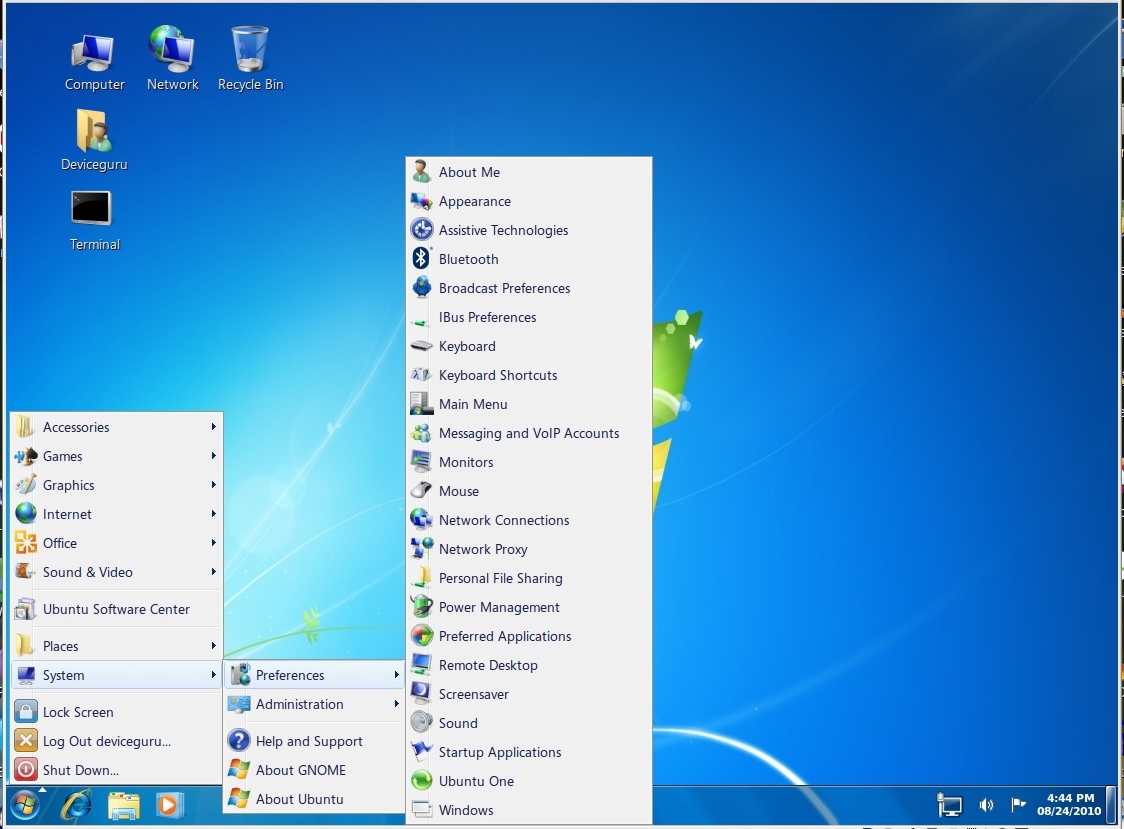Image resolution: width=1124 pixels, height=829 pixels.
Task: Expand the Graphics submenu
Action: pyautogui.click(x=117, y=485)
